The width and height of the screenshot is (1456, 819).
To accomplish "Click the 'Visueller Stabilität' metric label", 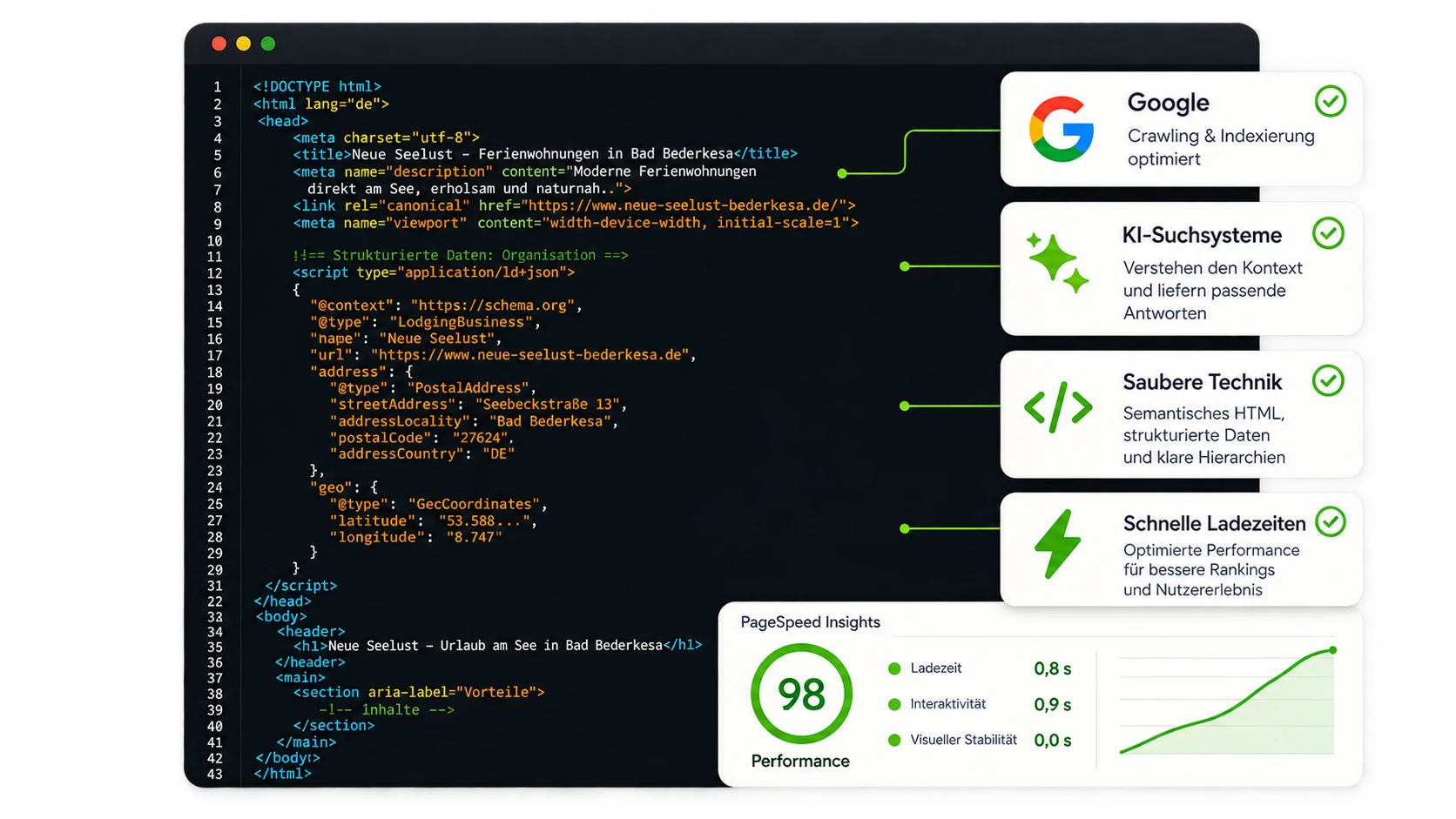I will [x=963, y=740].
